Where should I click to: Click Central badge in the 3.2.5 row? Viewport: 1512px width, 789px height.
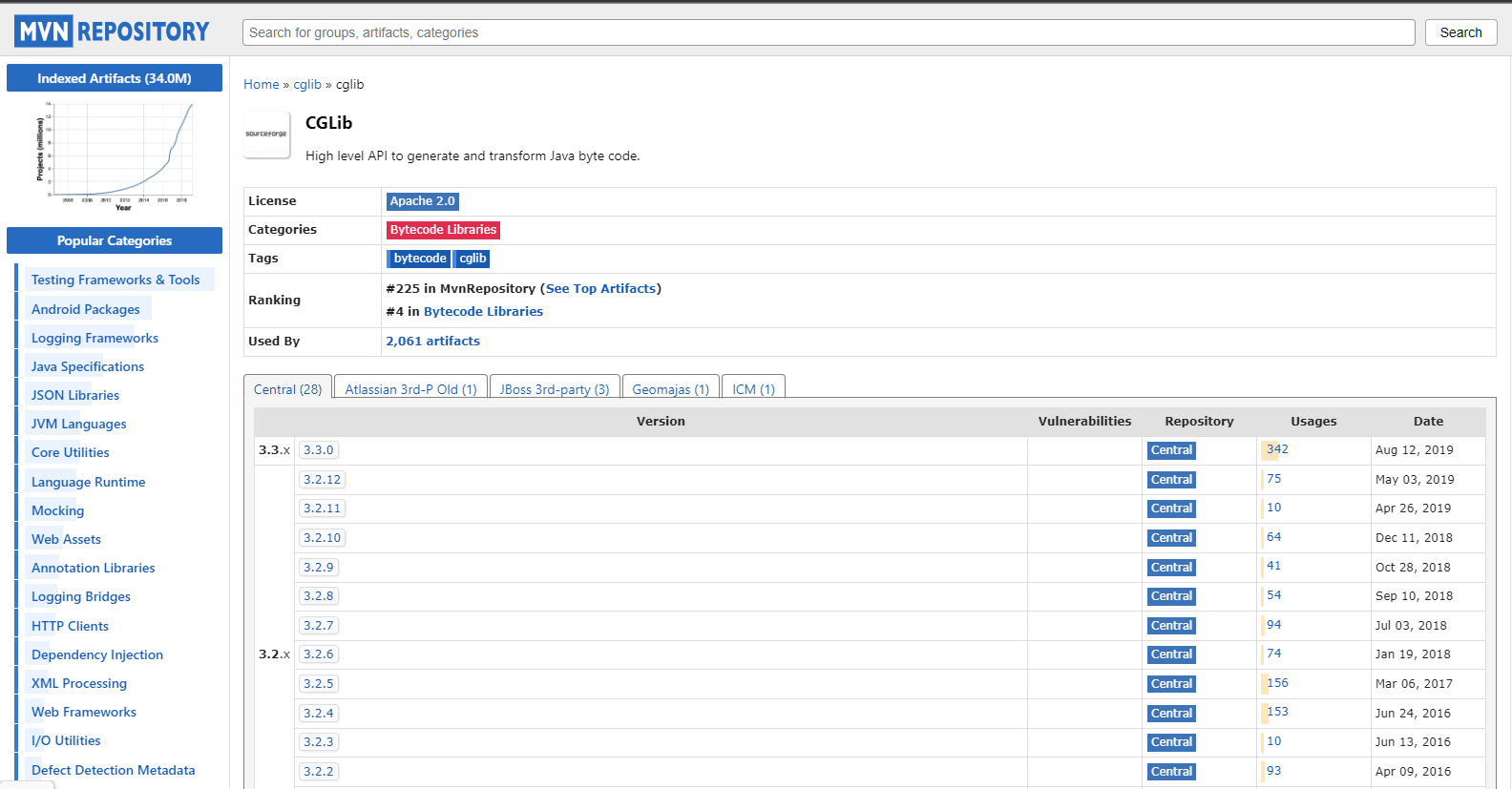click(1171, 684)
